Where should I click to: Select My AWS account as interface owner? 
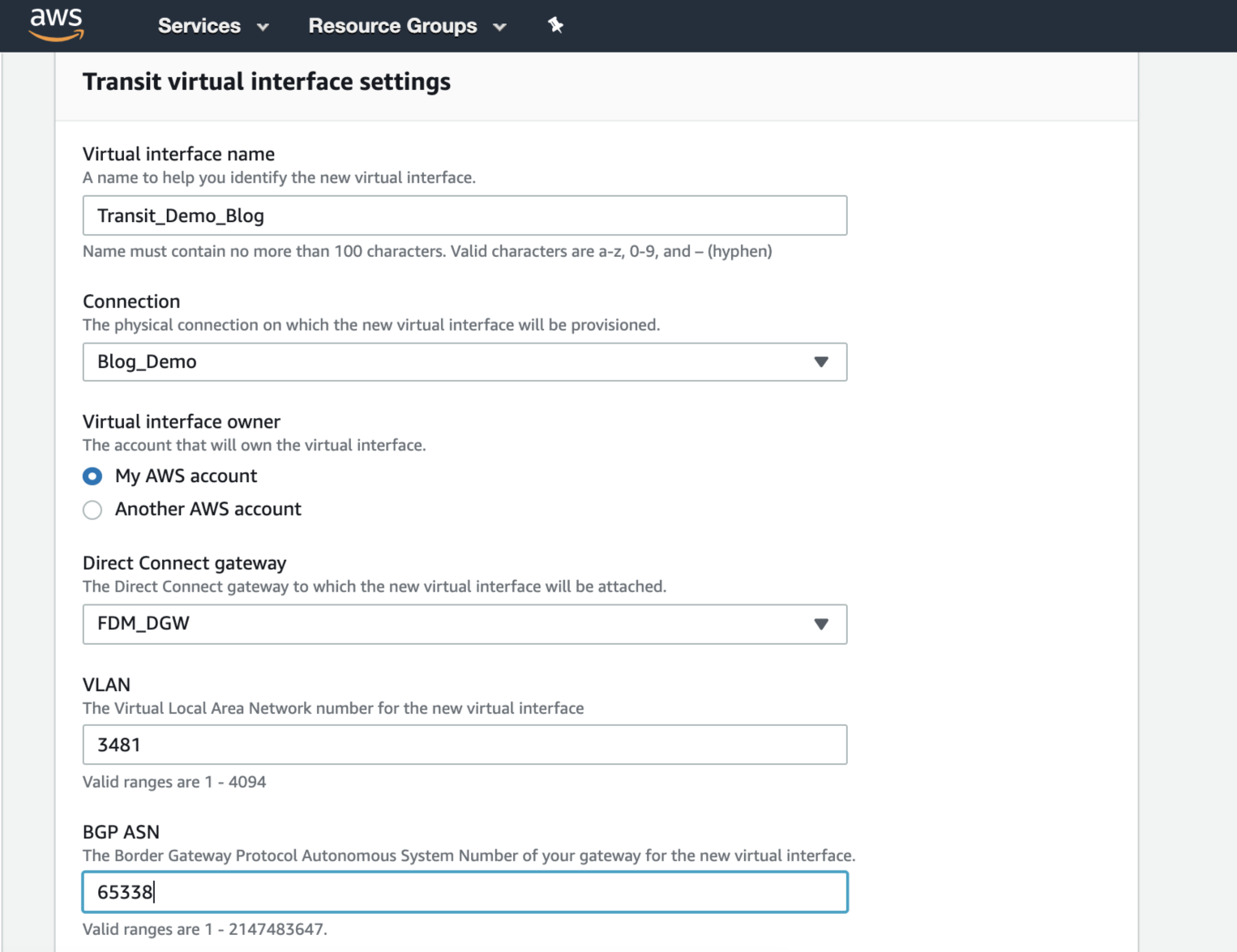[92, 476]
